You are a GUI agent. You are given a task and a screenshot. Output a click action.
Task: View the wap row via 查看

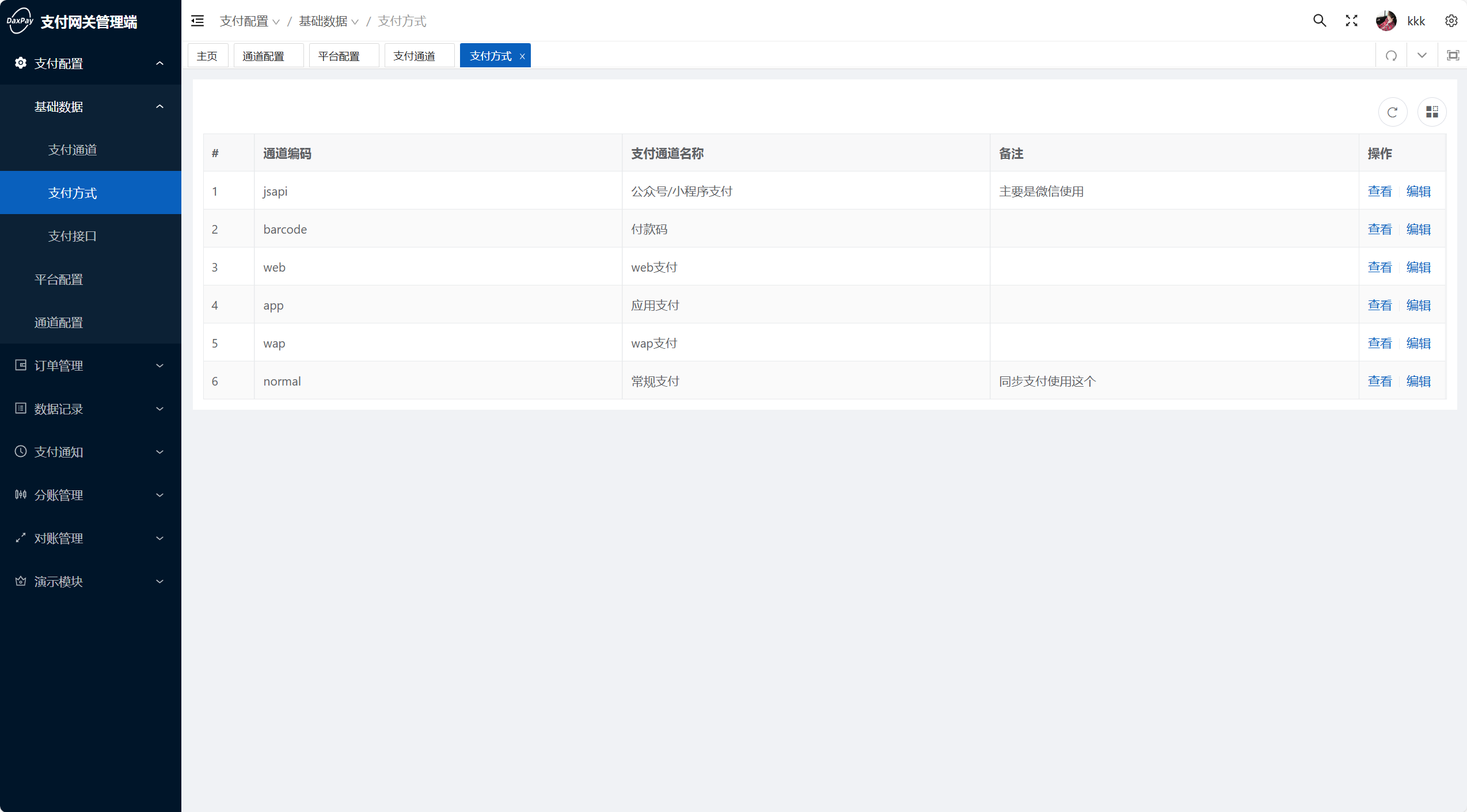click(1379, 343)
